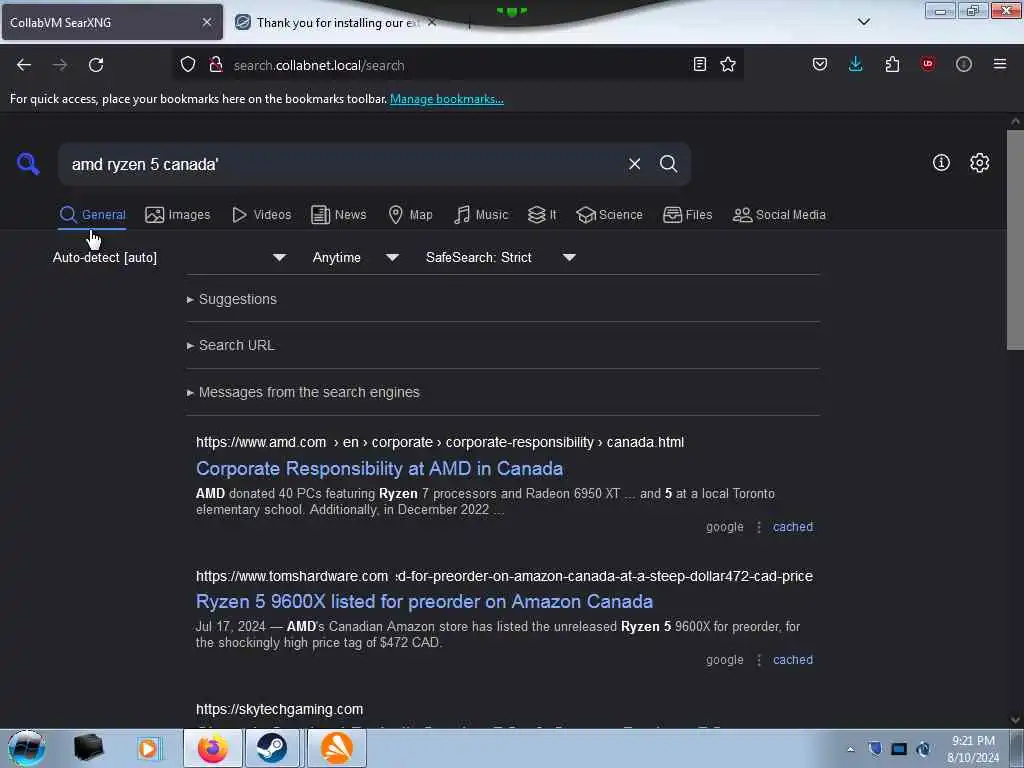
Task: Click the insecure connection padlock icon
Action: [x=216, y=65]
